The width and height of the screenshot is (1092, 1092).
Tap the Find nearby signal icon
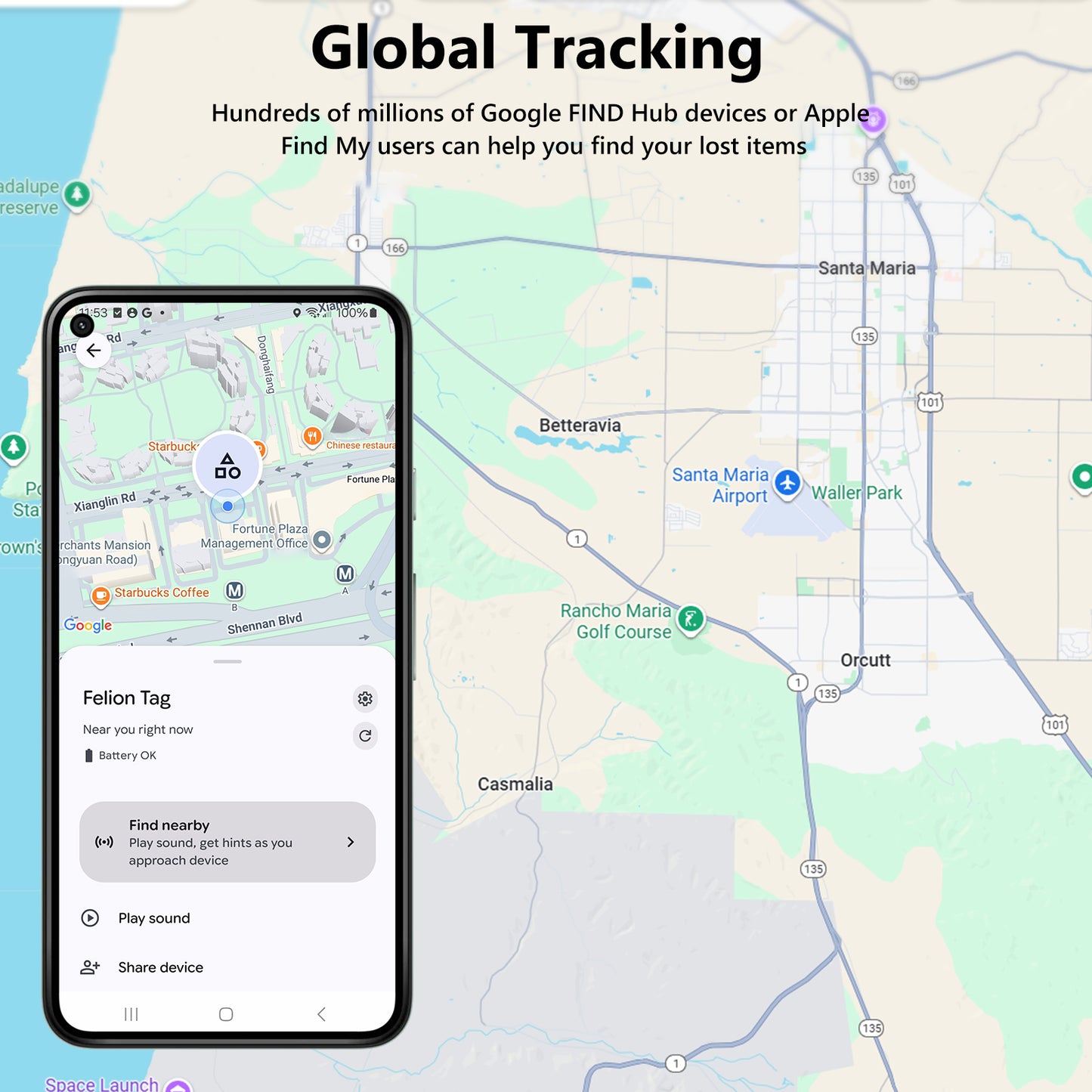[104, 842]
